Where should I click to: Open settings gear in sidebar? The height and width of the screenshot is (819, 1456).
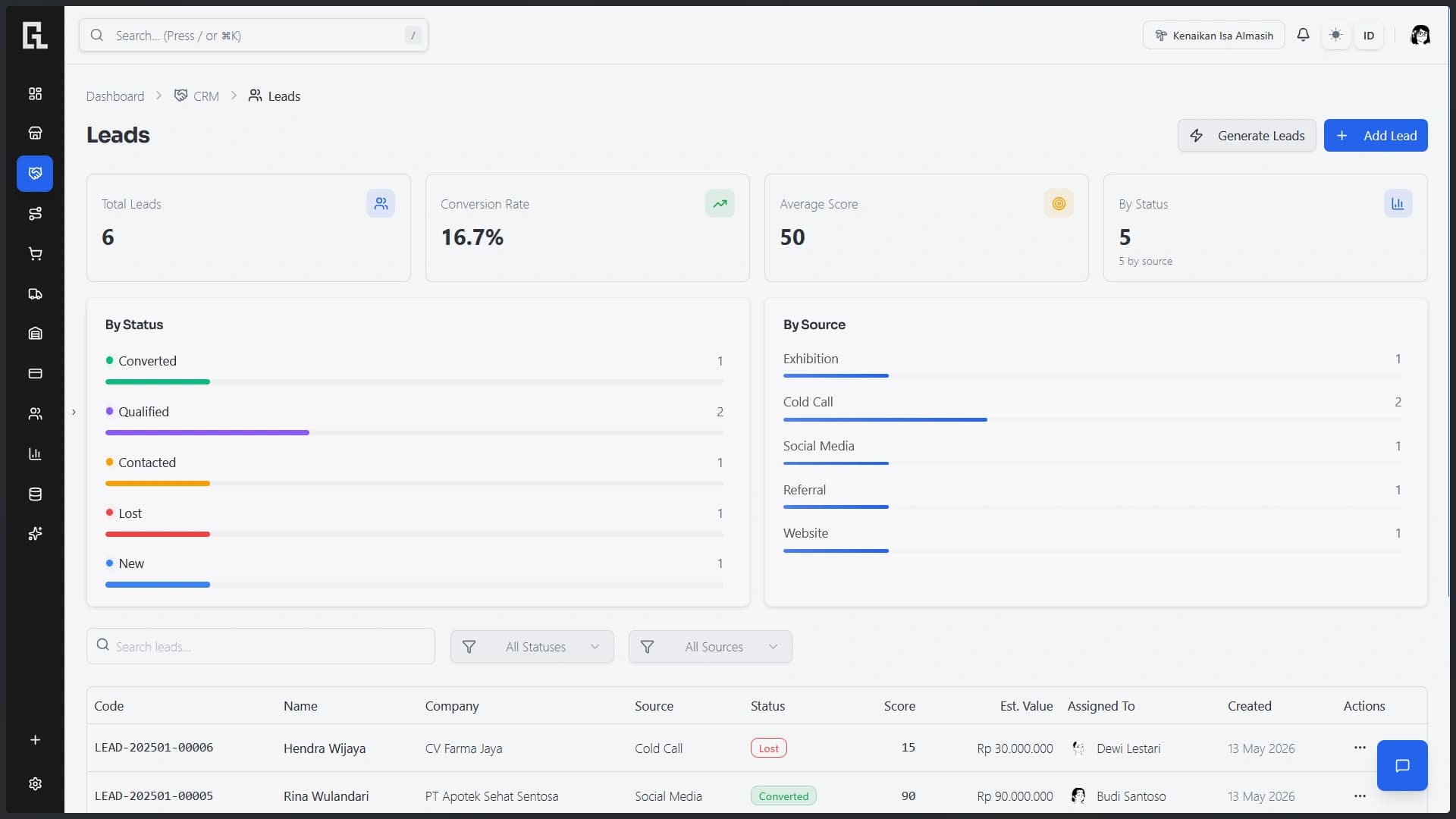[35, 784]
